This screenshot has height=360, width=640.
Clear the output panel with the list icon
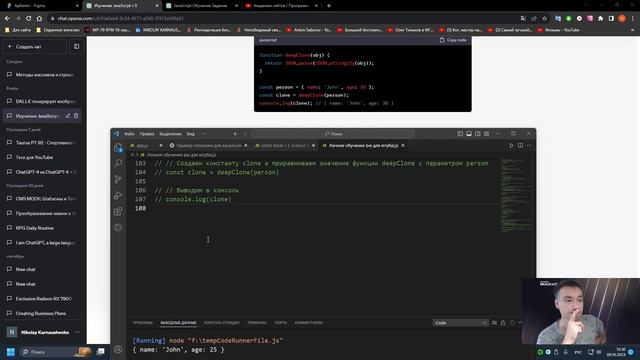(494, 323)
